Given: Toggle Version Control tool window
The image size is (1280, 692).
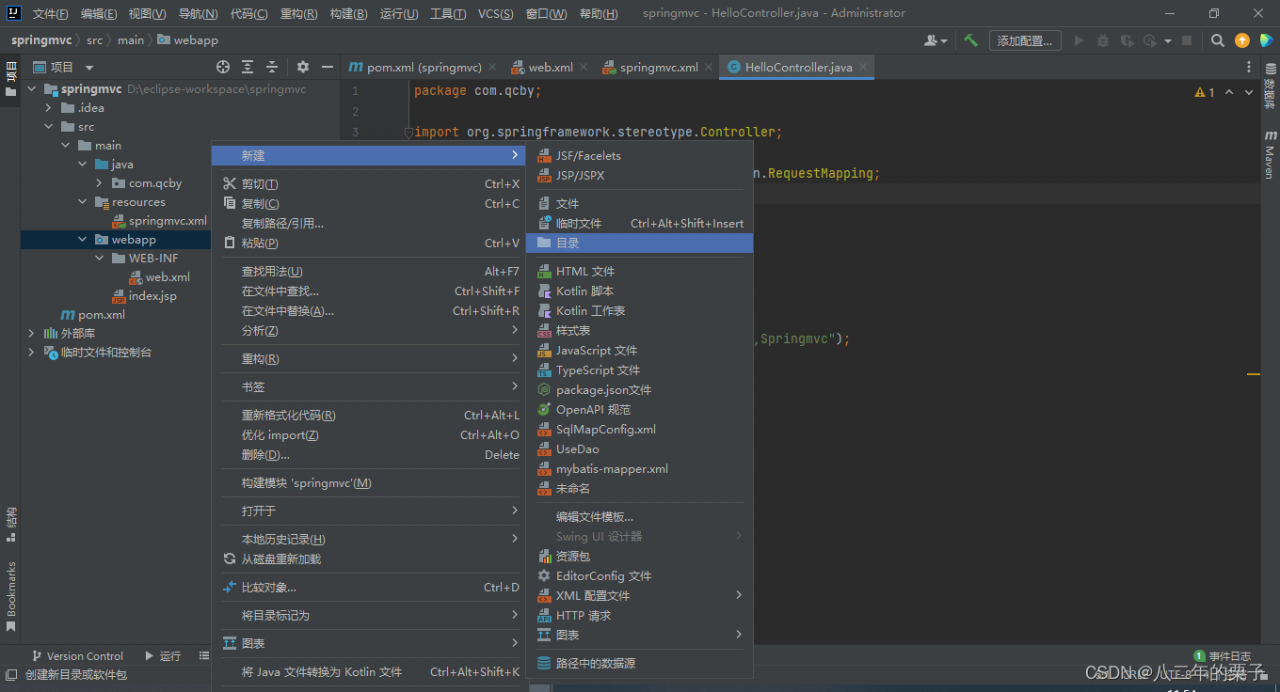Looking at the screenshot, I should 77,656.
